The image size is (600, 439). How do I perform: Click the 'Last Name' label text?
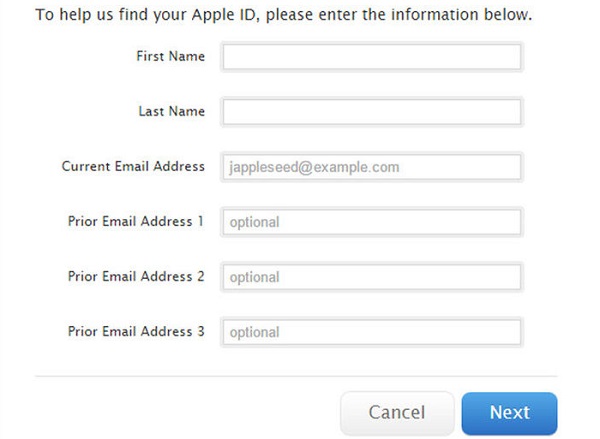(x=172, y=111)
